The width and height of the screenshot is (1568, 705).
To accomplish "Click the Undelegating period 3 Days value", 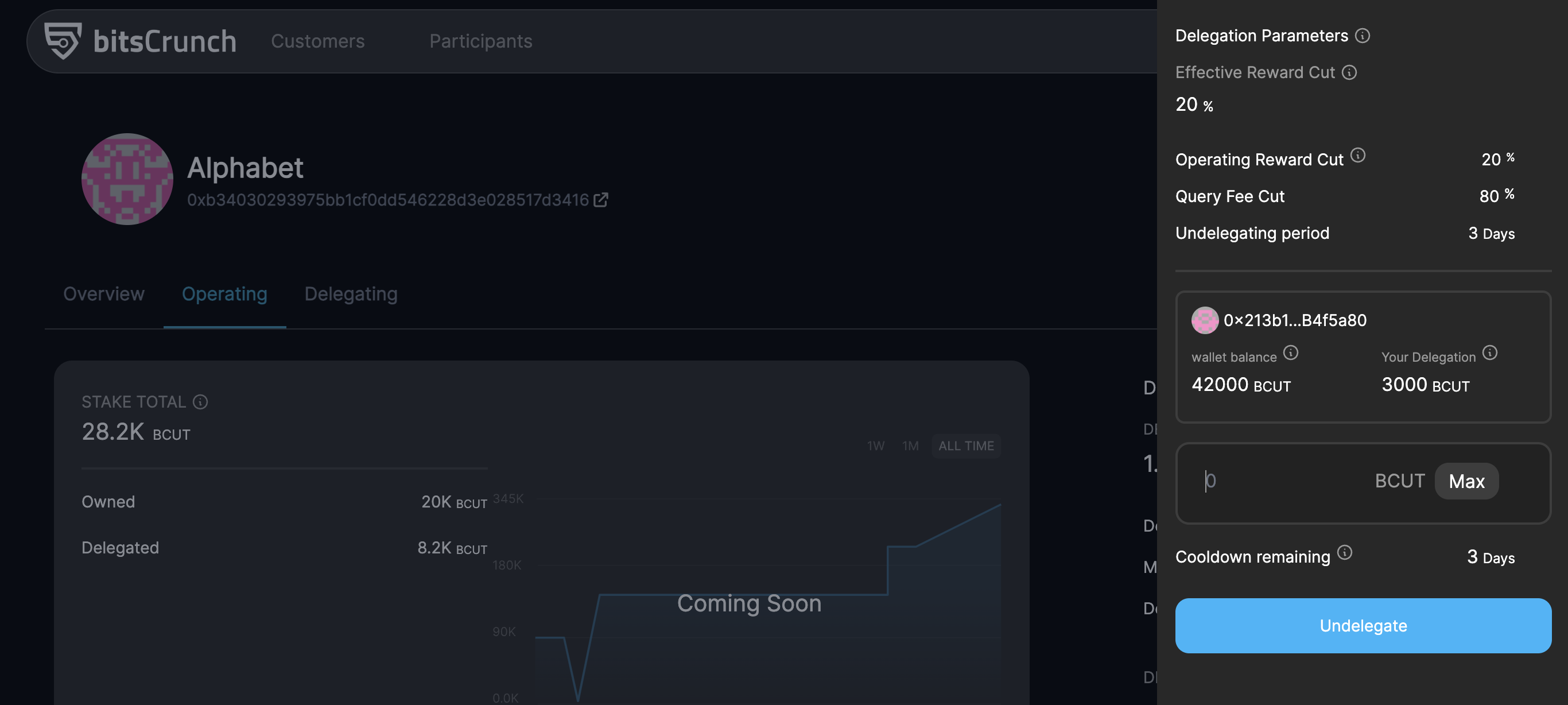I will pyautogui.click(x=1491, y=233).
